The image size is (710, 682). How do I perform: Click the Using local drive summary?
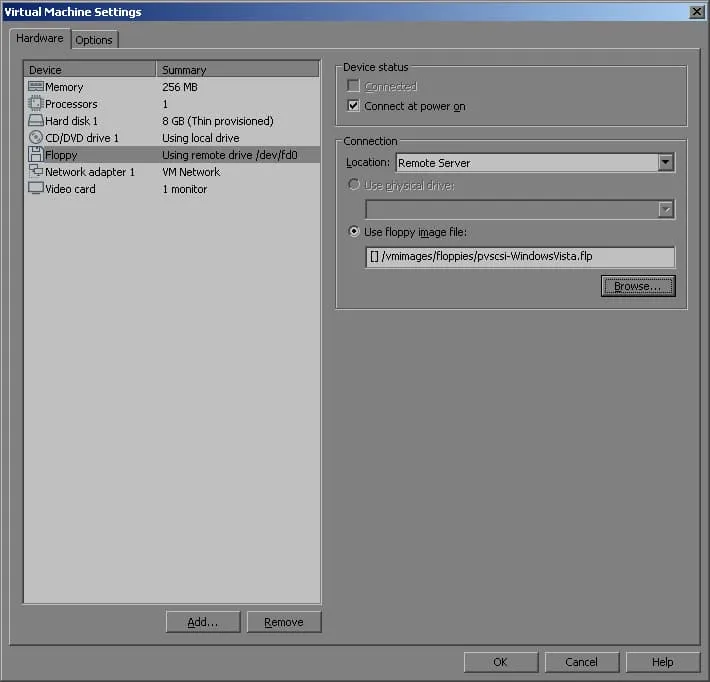201,138
